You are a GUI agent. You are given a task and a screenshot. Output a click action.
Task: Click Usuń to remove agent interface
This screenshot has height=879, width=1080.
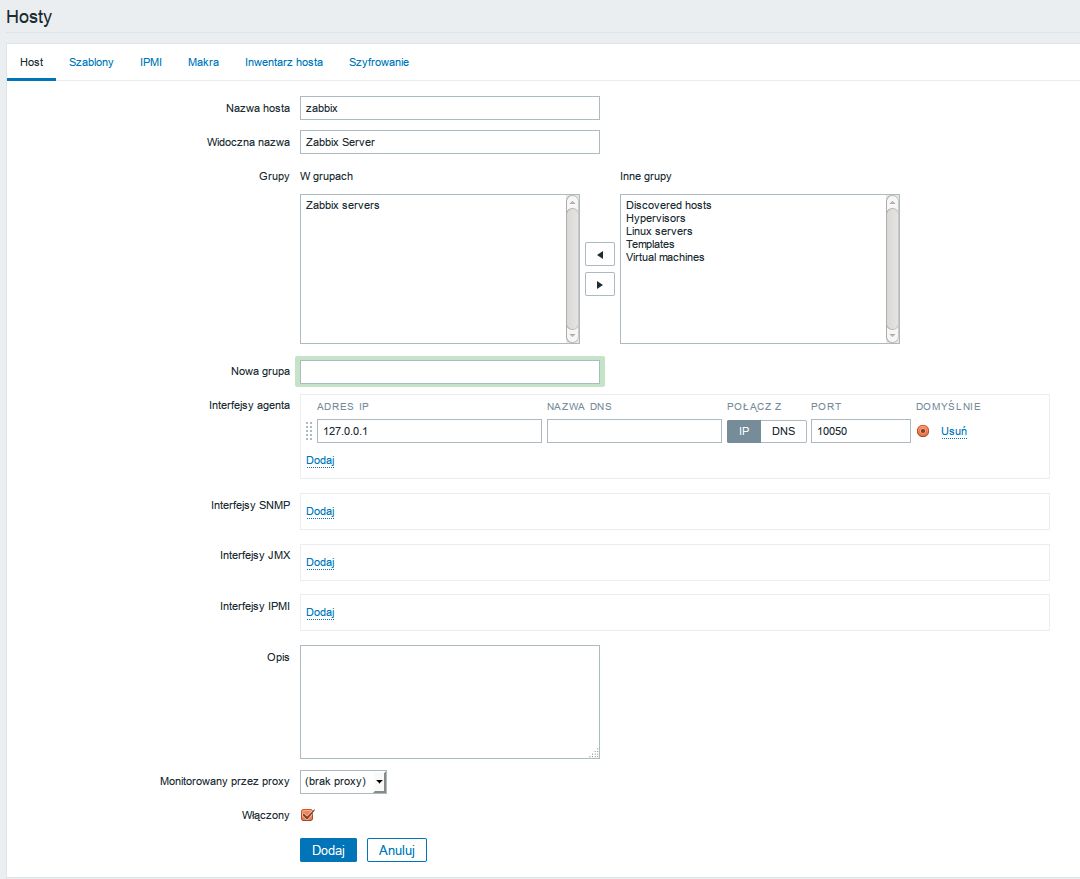click(954, 431)
